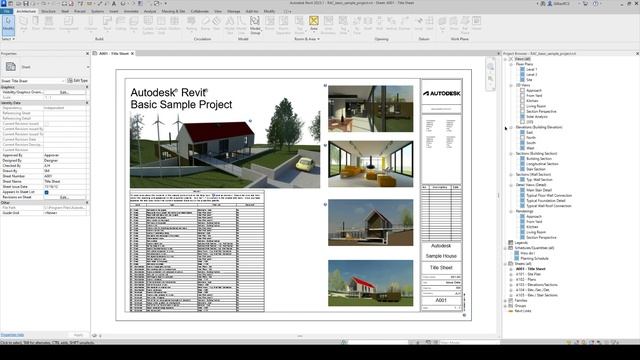Viewport: 640px width, 360px height.
Task: Select the Floor tool
Action: [134, 24]
